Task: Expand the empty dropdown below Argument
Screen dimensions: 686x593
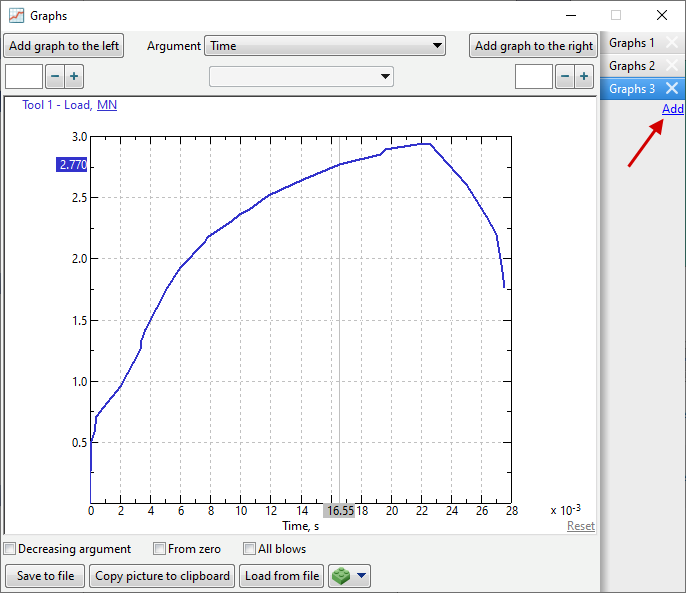Action: [x=301, y=77]
